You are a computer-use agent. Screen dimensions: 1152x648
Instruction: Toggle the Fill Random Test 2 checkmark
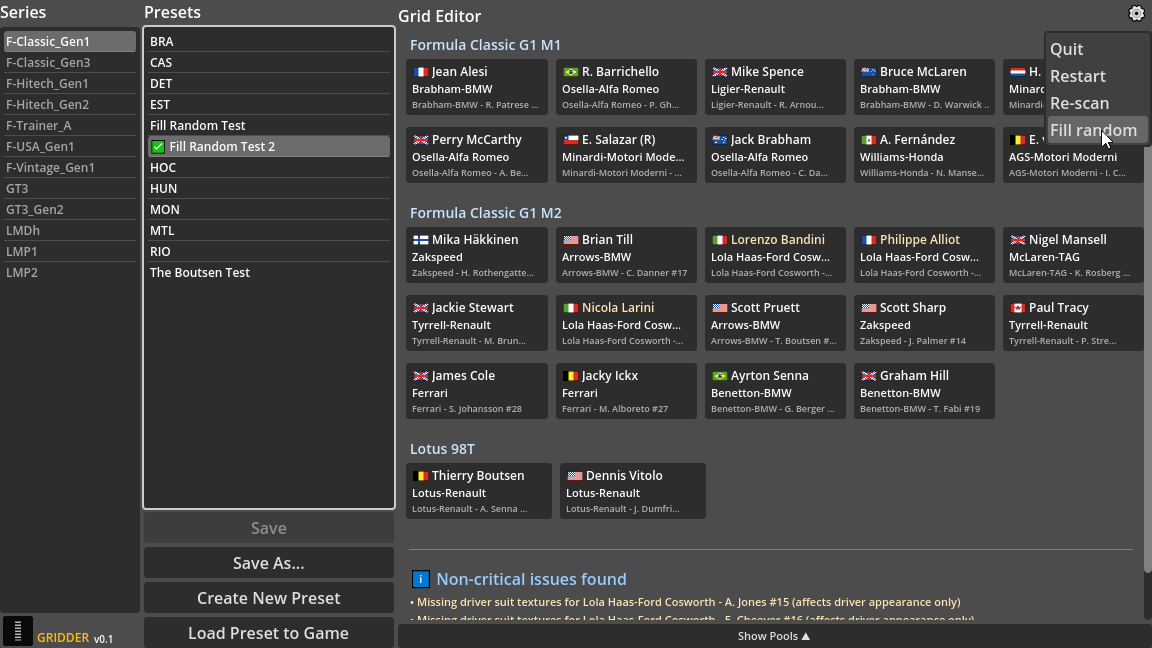[x=158, y=146]
